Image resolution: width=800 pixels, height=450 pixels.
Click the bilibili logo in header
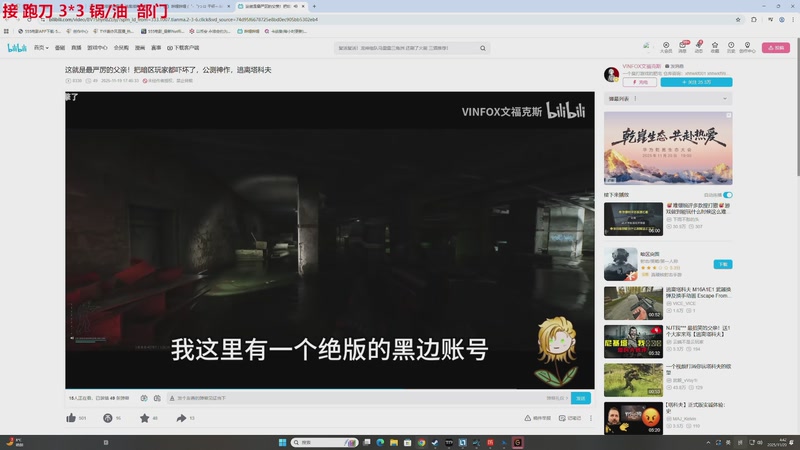tap(17, 48)
